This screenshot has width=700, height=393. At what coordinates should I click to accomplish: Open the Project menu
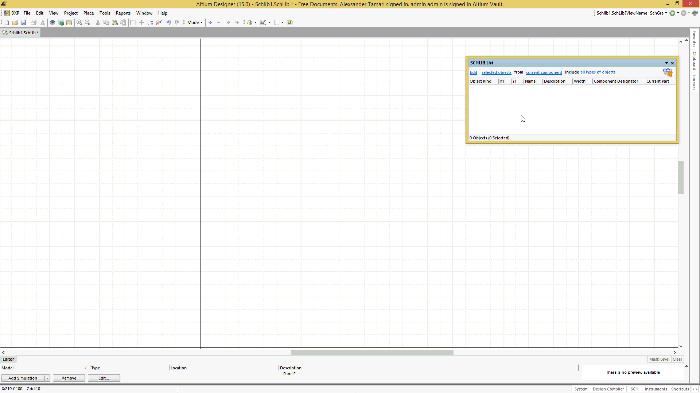(x=71, y=13)
